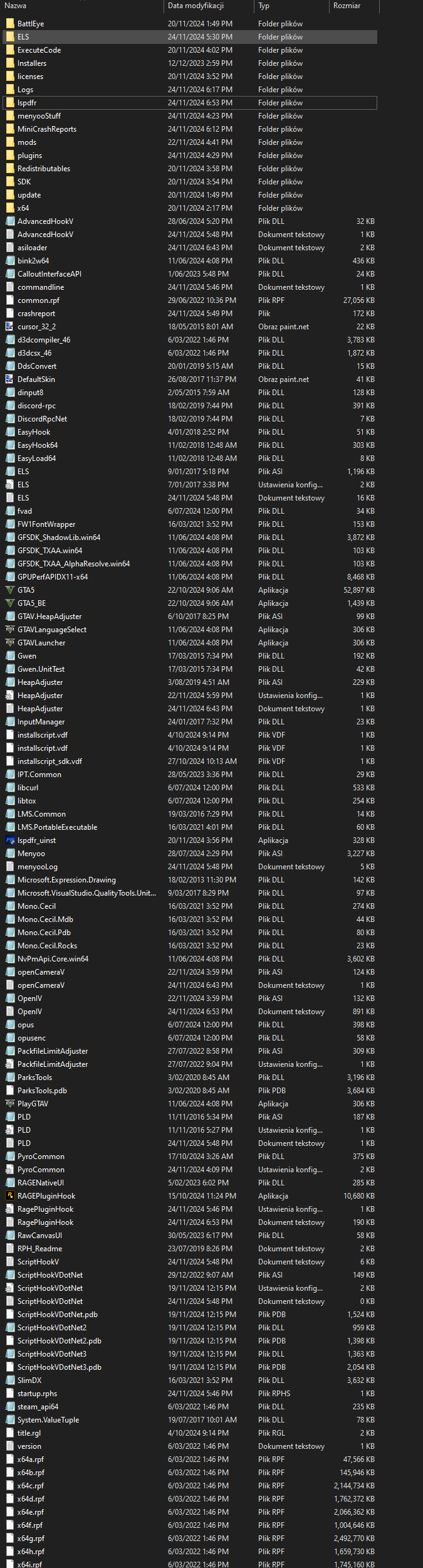Select the crashreport file
423x1568 pixels.
190,314
